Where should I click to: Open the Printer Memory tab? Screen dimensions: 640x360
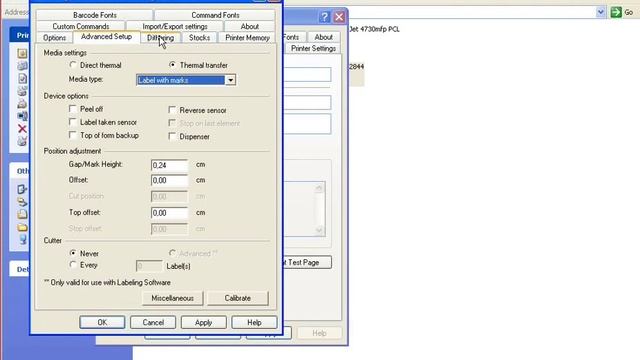[247, 38]
